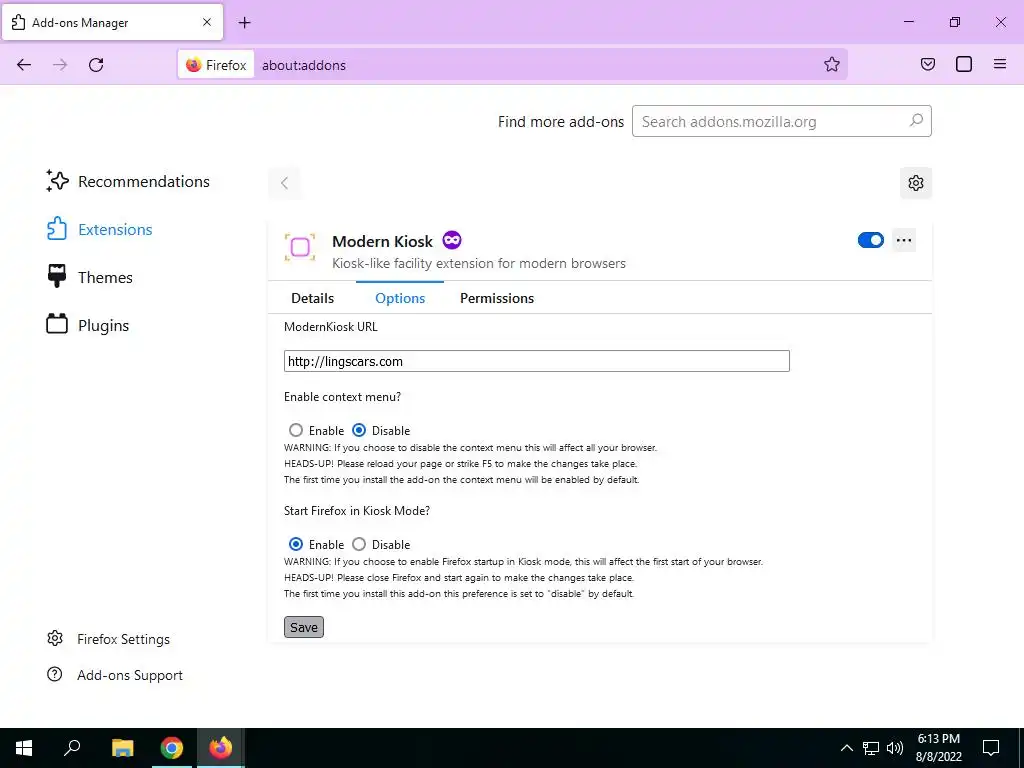Click the 'Modern Kiosk' extension name
Image resolution: width=1024 pixels, height=768 pixels.
point(382,241)
